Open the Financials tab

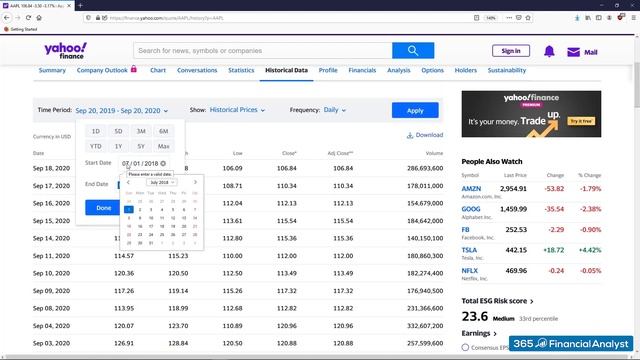pos(362,70)
